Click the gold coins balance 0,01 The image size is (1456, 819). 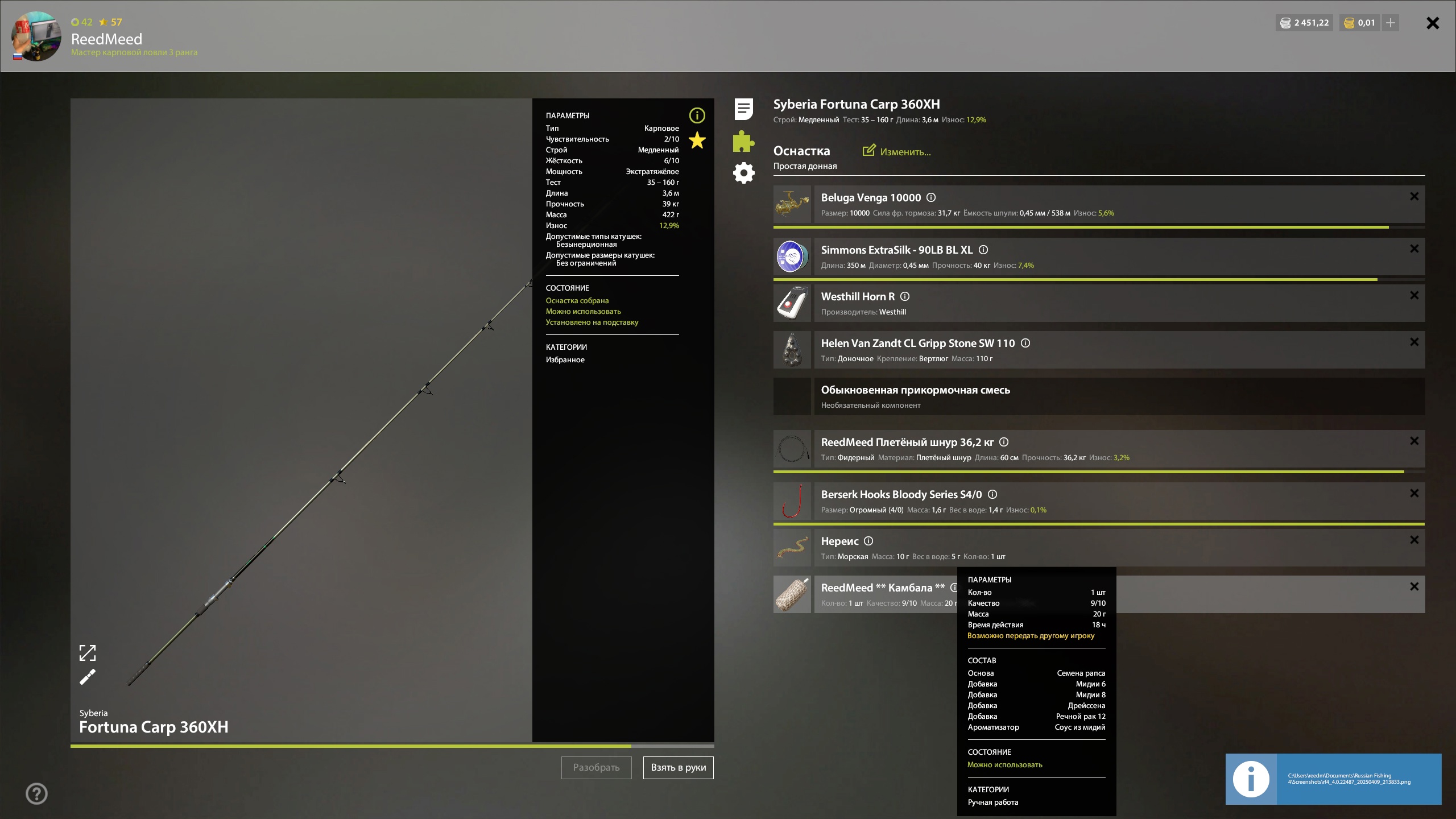point(1359,23)
